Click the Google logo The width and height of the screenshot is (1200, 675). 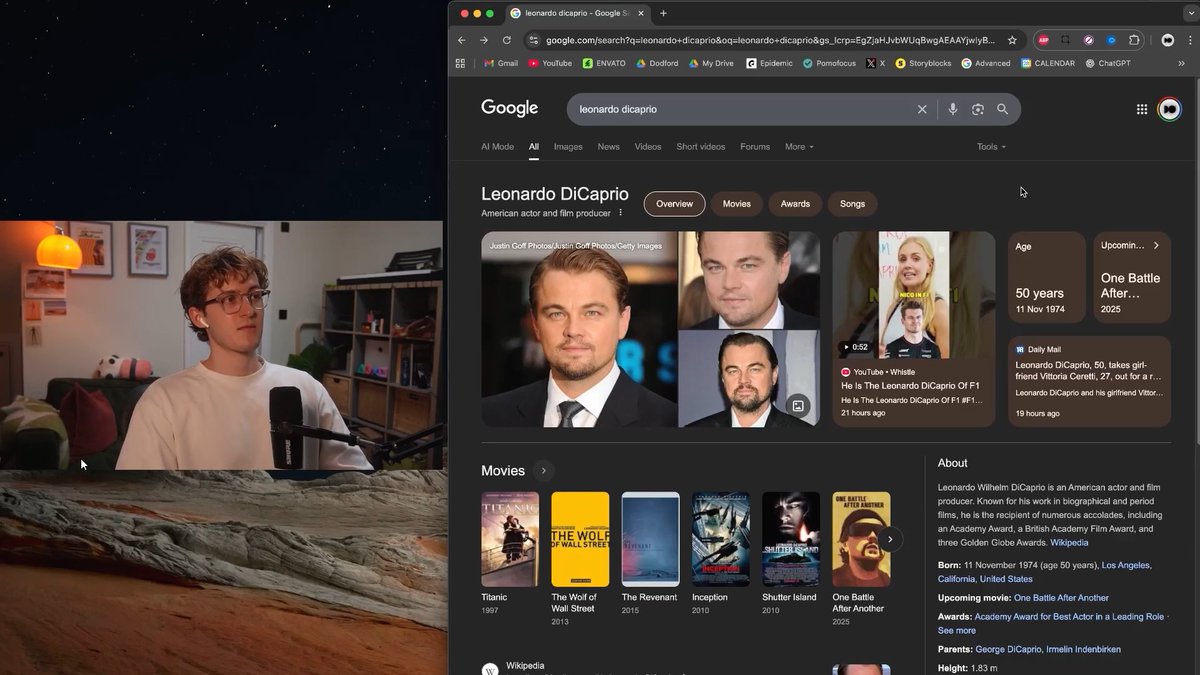point(510,108)
